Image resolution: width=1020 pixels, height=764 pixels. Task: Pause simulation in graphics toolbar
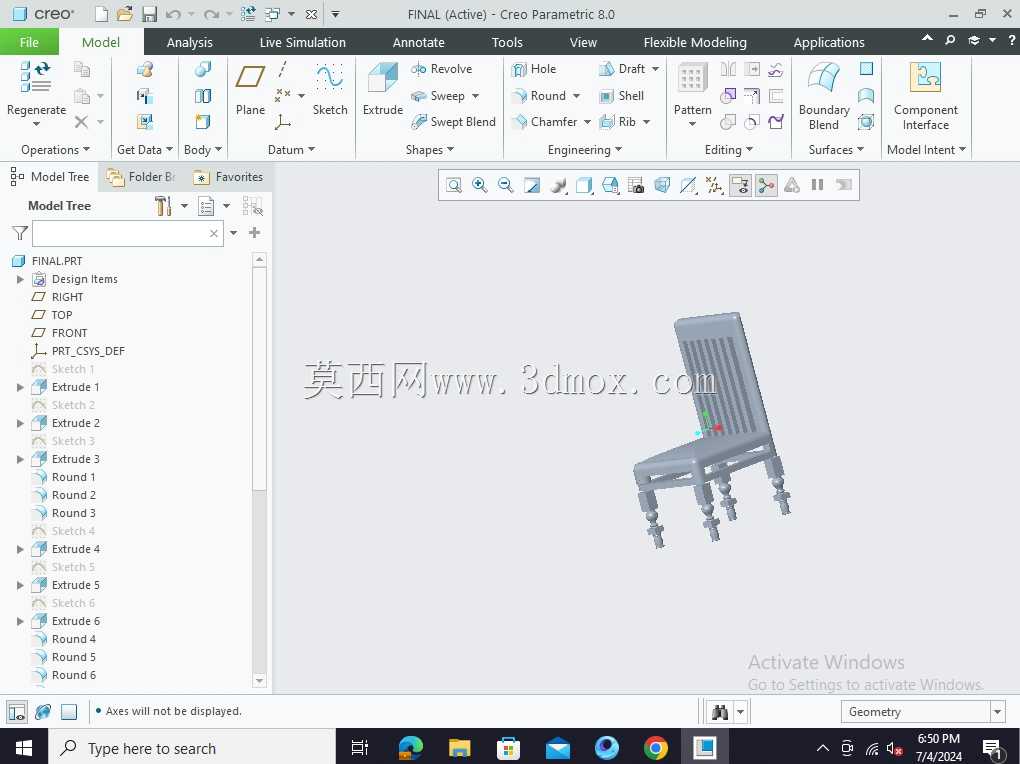818,185
